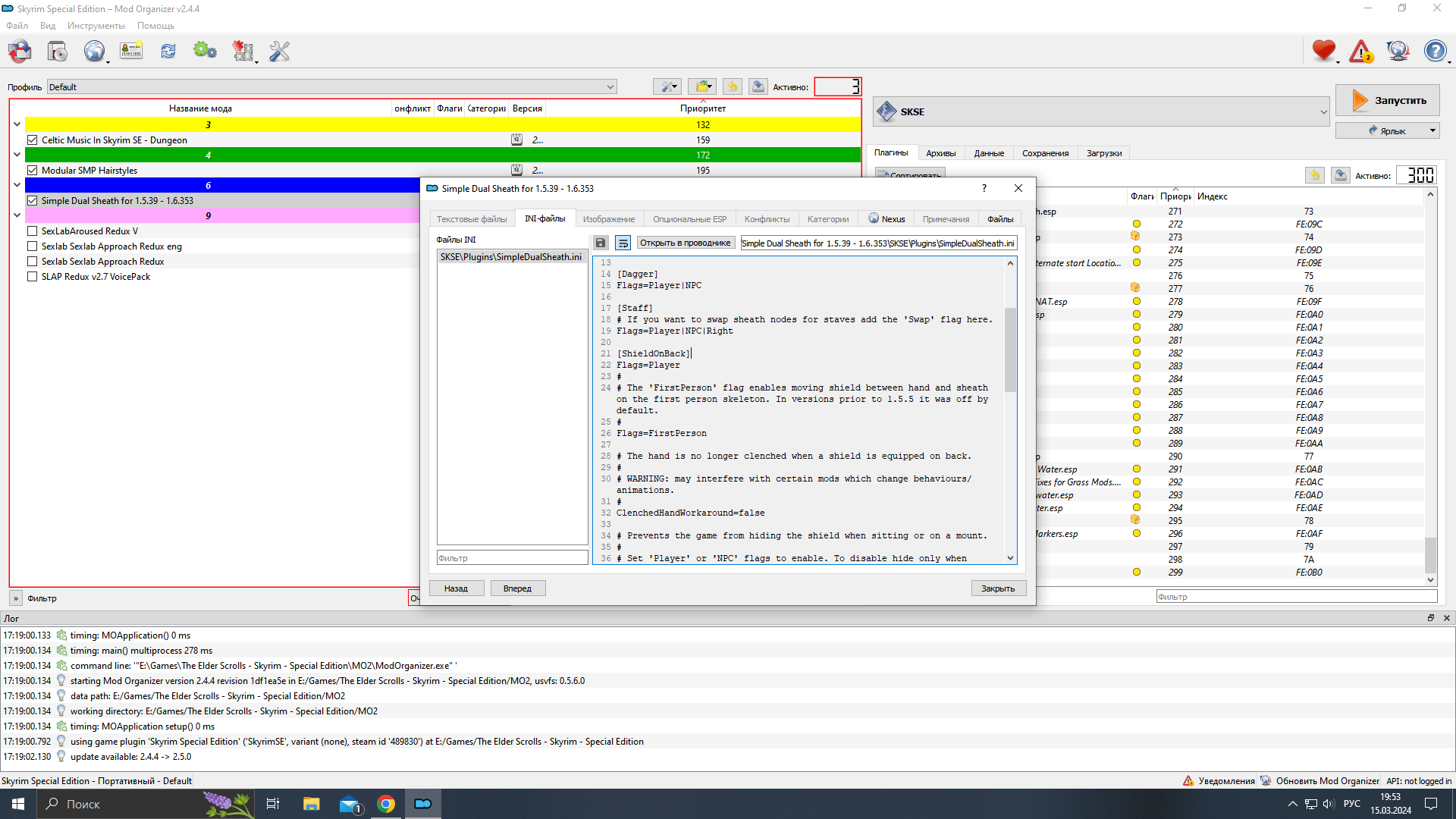Enable SexLabAroused Redux V mod checkbox

pyautogui.click(x=33, y=231)
